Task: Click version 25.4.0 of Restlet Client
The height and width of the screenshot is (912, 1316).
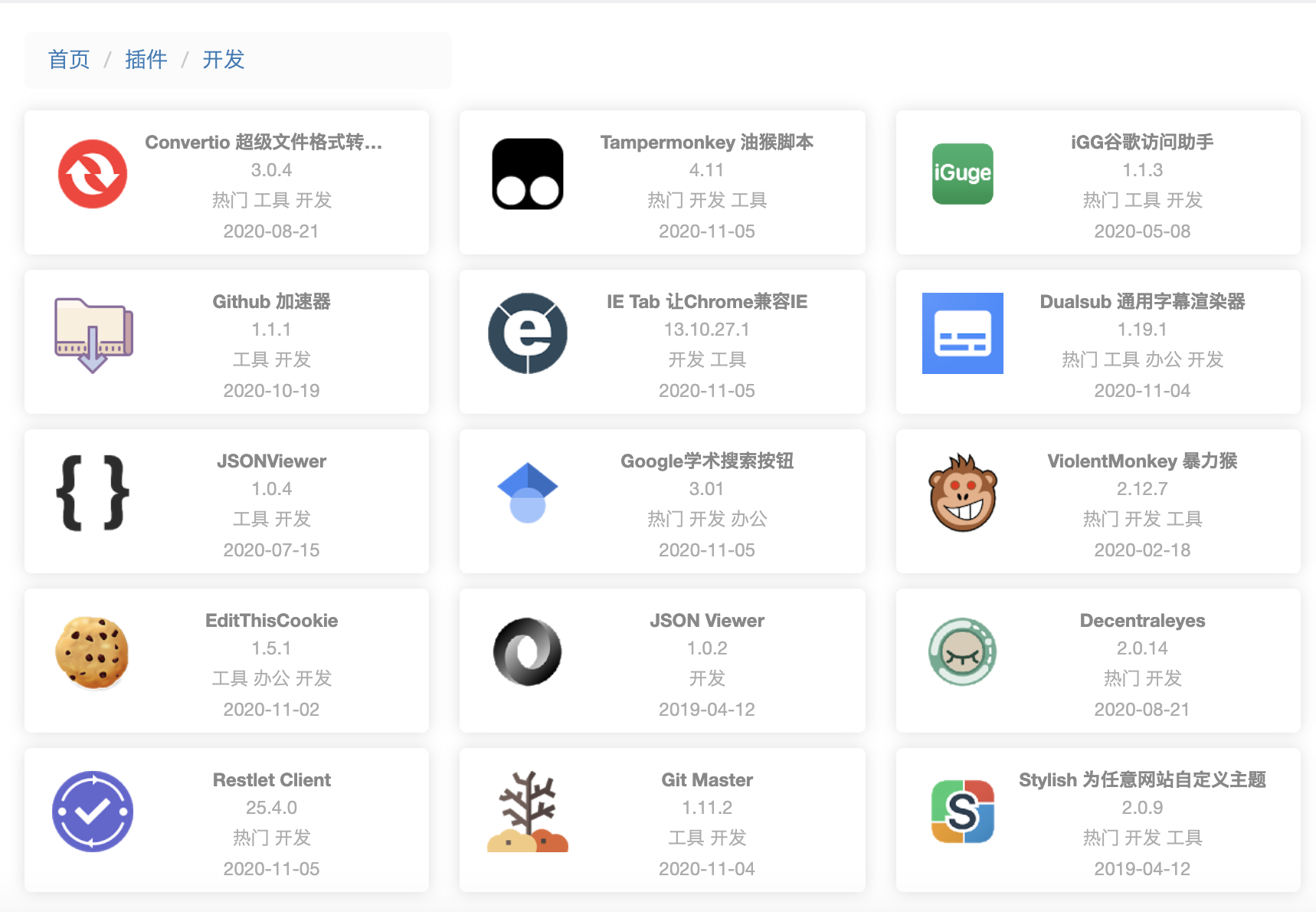Action: point(272,808)
